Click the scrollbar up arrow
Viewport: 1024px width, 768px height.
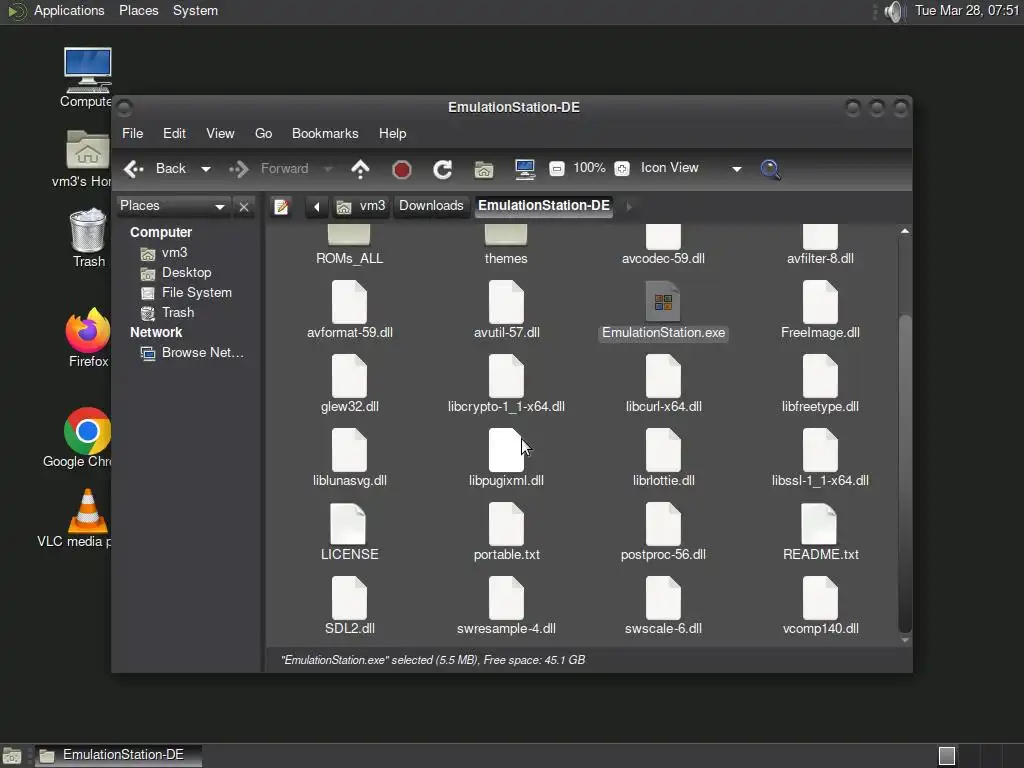(x=904, y=231)
